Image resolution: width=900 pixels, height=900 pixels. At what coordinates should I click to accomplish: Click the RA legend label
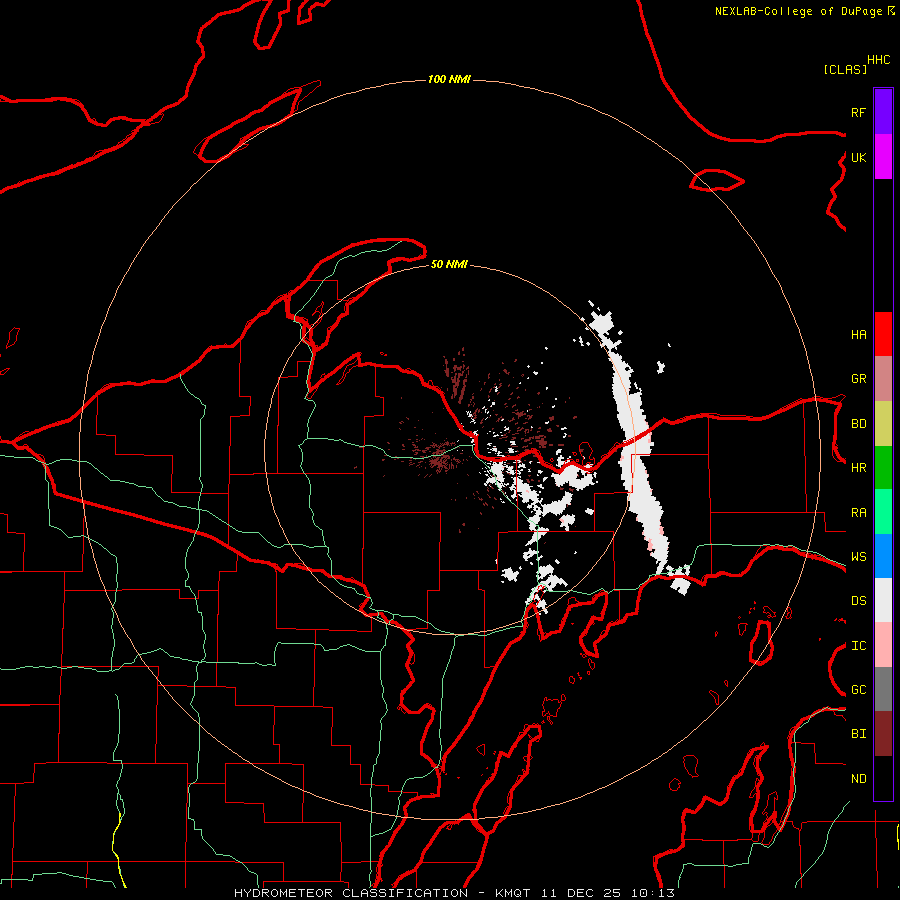pyautogui.click(x=858, y=513)
